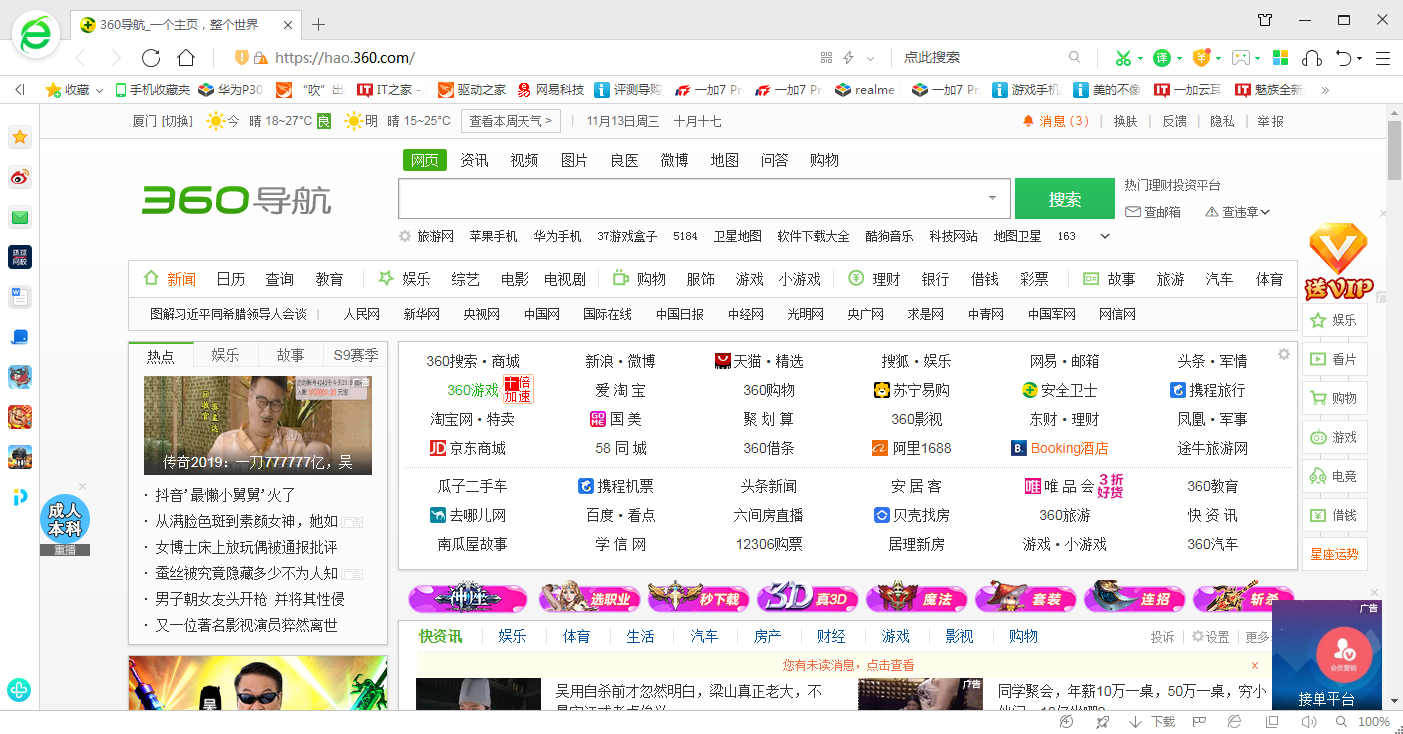Image resolution: width=1403 pixels, height=734 pixels.
Task: Dismiss the unread message notification bar
Action: [1254, 664]
